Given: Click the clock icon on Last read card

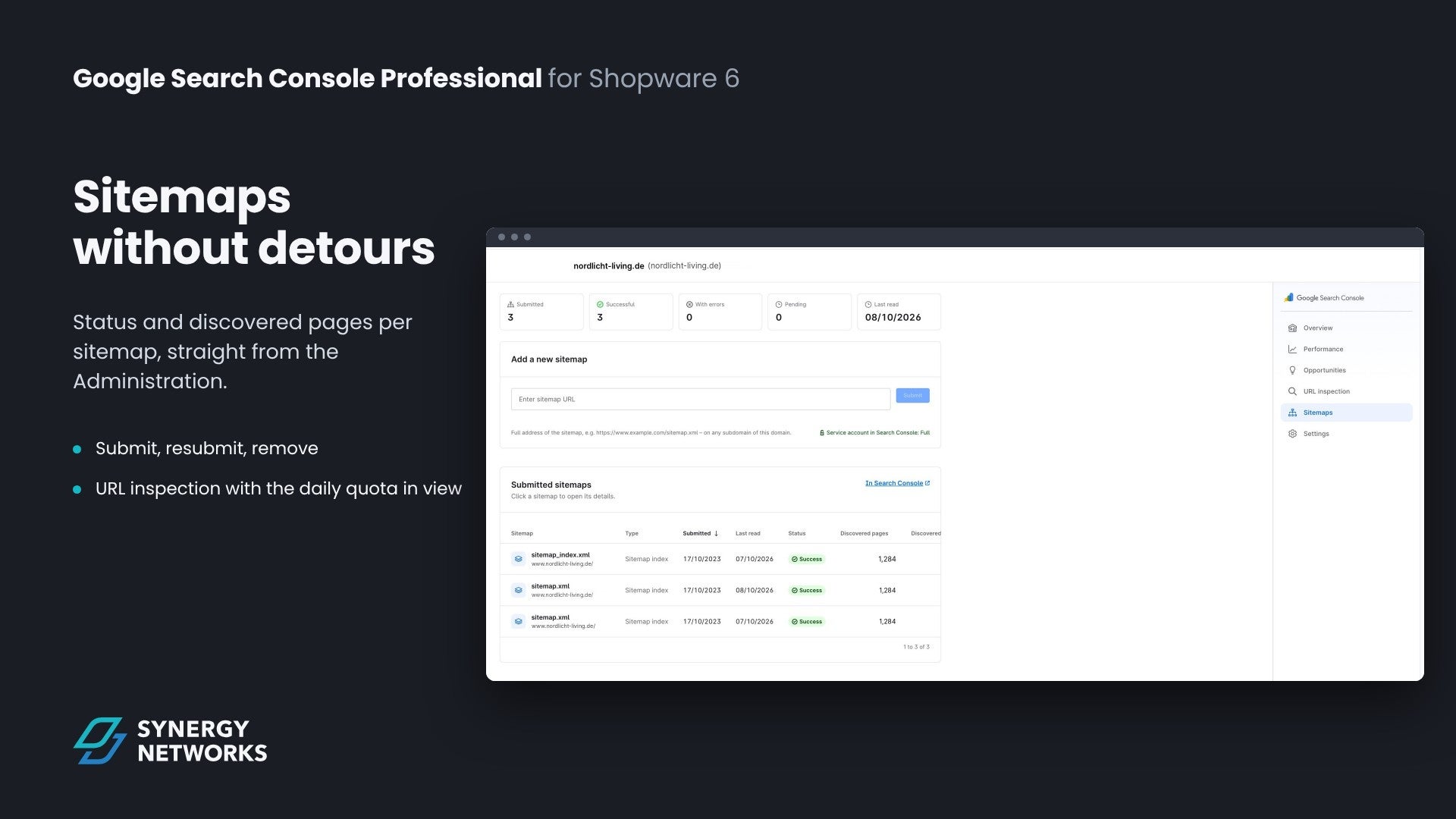Looking at the screenshot, I should 868,305.
